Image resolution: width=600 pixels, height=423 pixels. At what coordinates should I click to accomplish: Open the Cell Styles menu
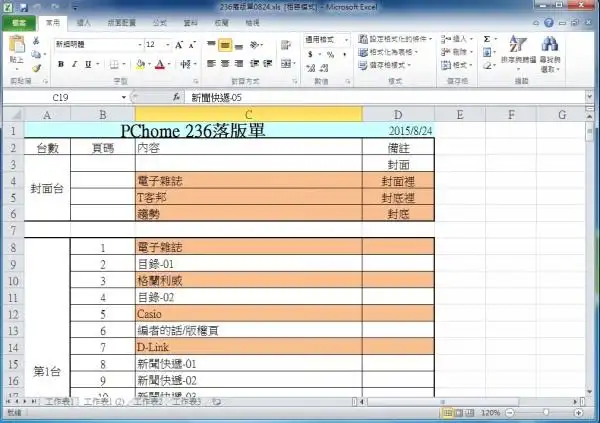[384, 65]
